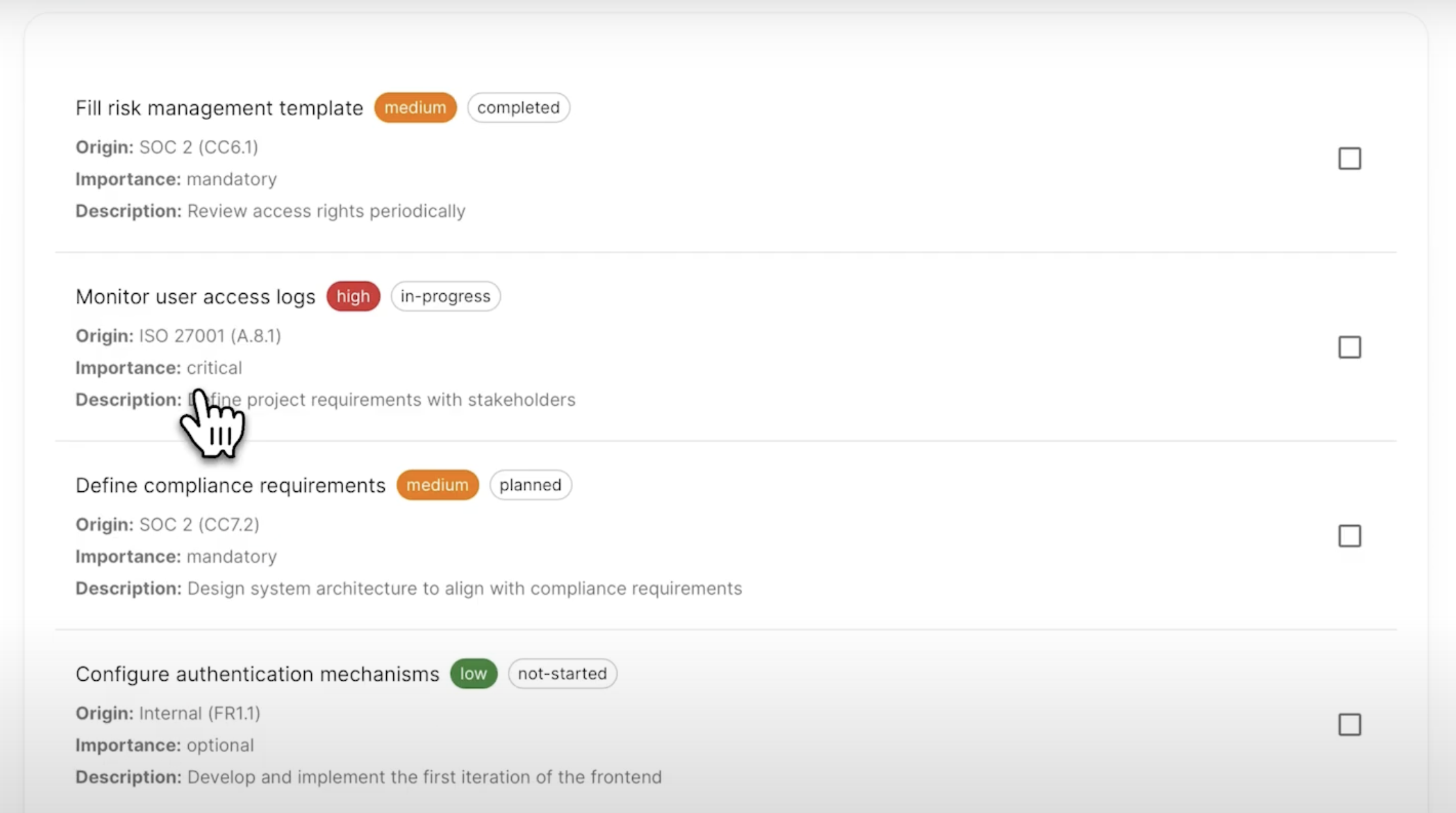The width and height of the screenshot is (1456, 813).
Task: Click the critical importance label
Action: click(x=214, y=367)
